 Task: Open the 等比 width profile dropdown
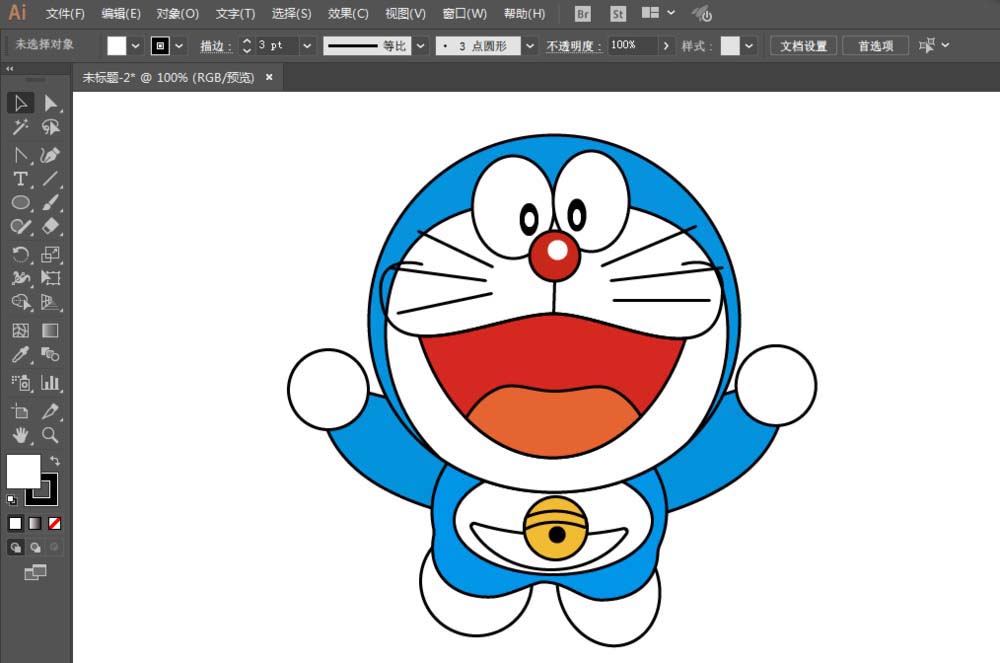420,46
